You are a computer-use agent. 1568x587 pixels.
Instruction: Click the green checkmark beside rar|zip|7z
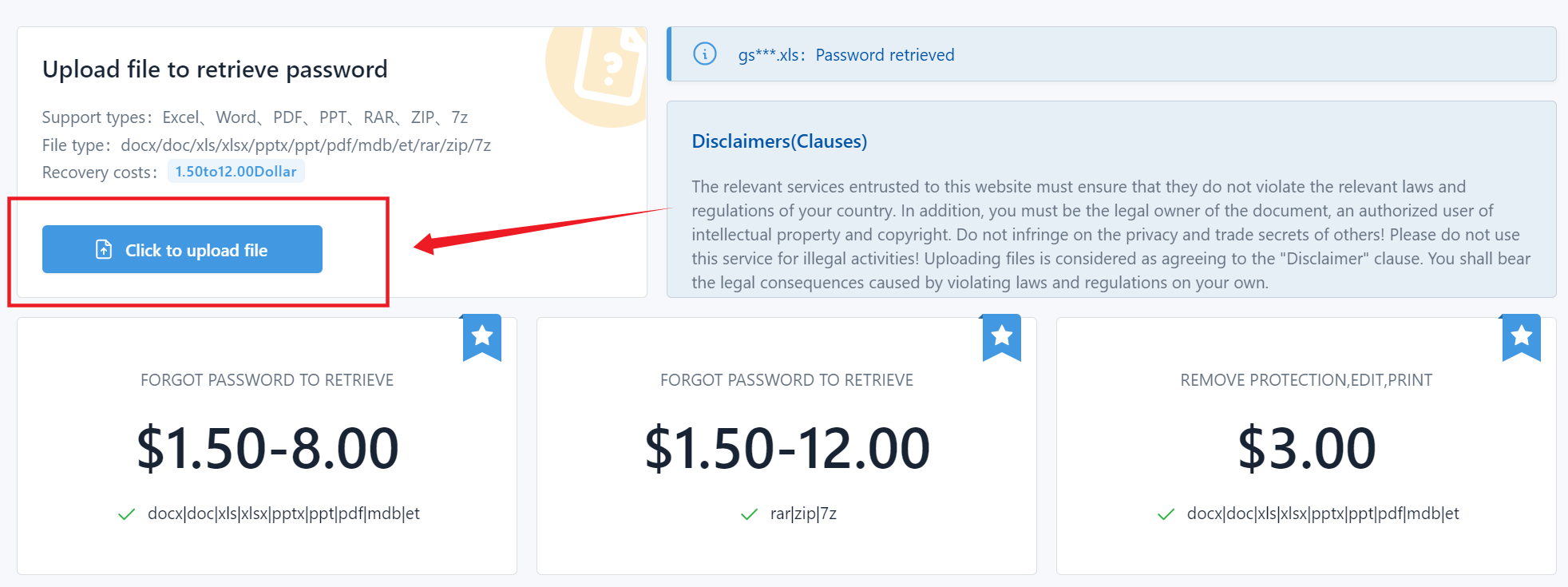749,514
